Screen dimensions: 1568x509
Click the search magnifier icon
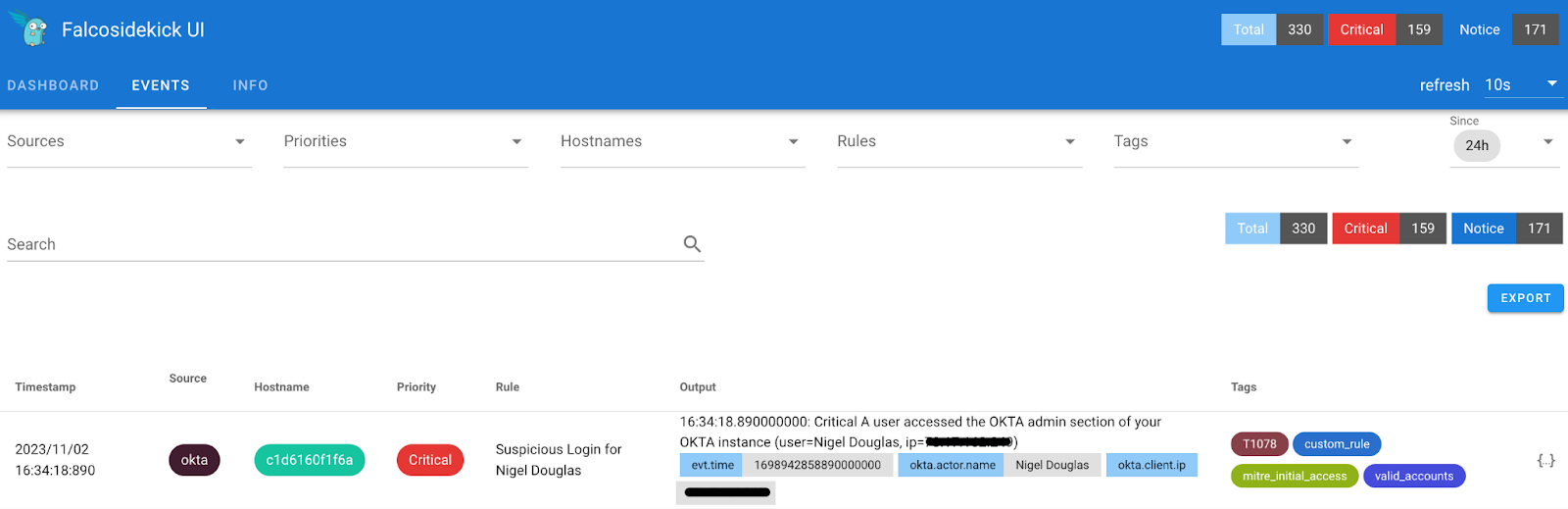point(692,244)
